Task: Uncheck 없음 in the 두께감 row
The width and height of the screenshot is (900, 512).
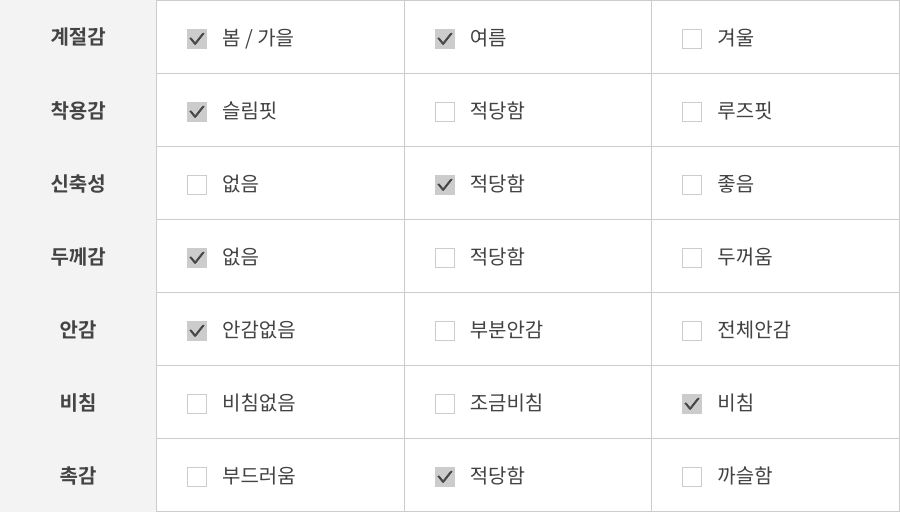Action: (197, 258)
